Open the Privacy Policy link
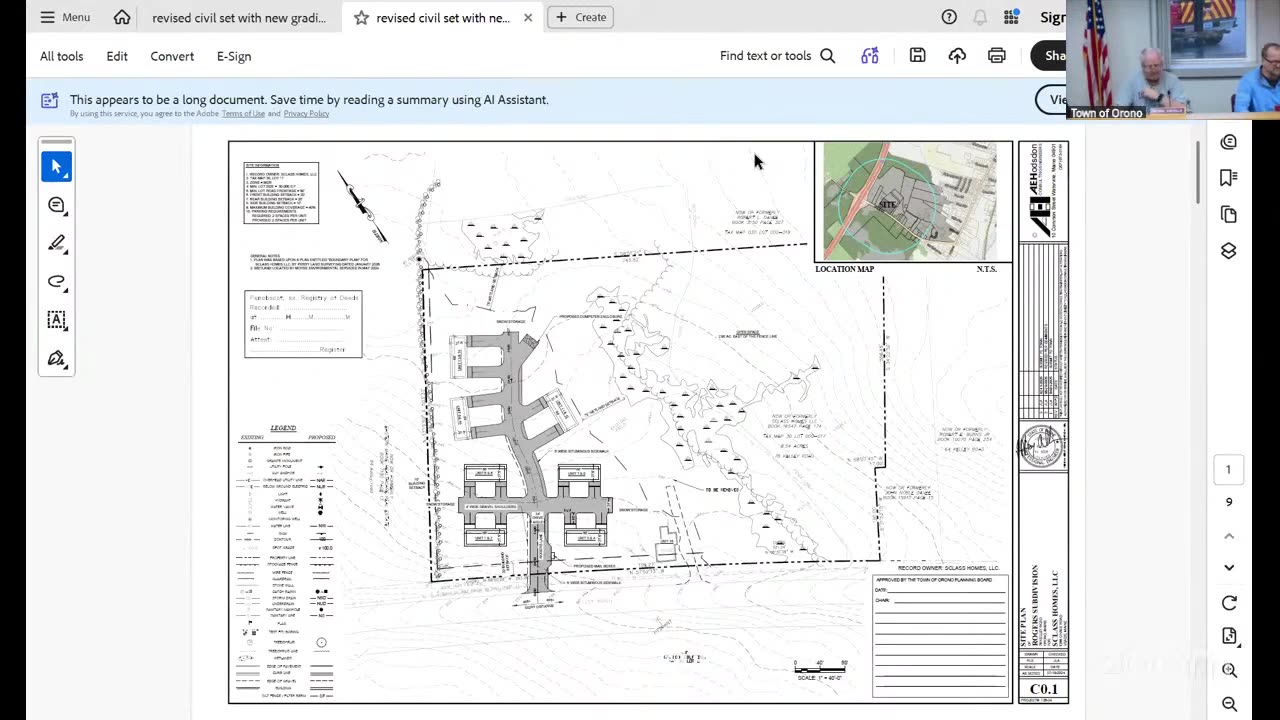This screenshot has width=1280, height=720. [x=306, y=113]
